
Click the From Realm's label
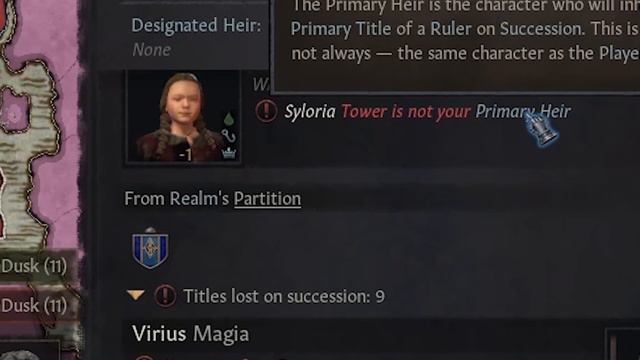pyautogui.click(x=177, y=199)
